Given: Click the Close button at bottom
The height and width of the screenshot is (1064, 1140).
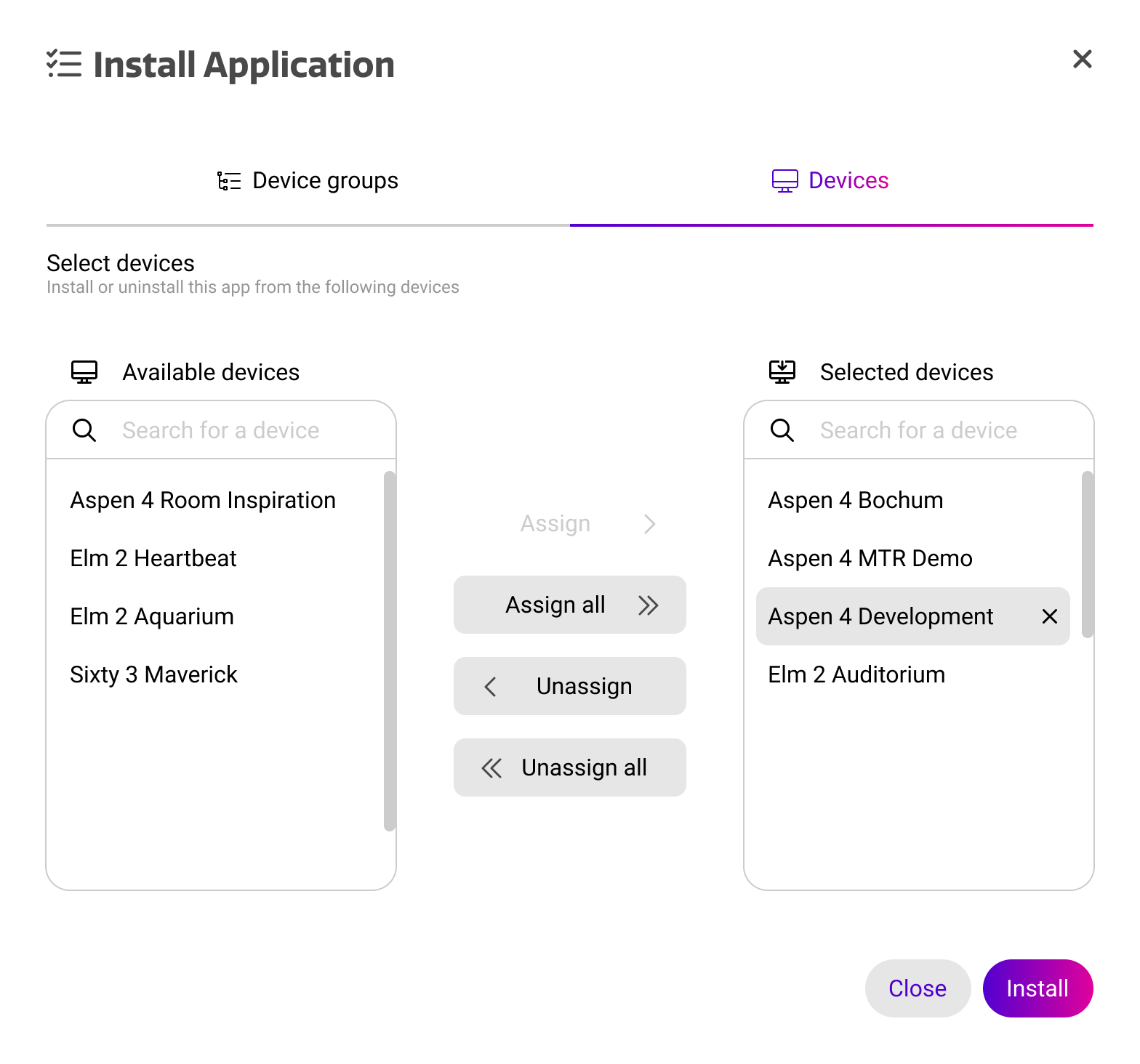Looking at the screenshot, I should point(918,988).
